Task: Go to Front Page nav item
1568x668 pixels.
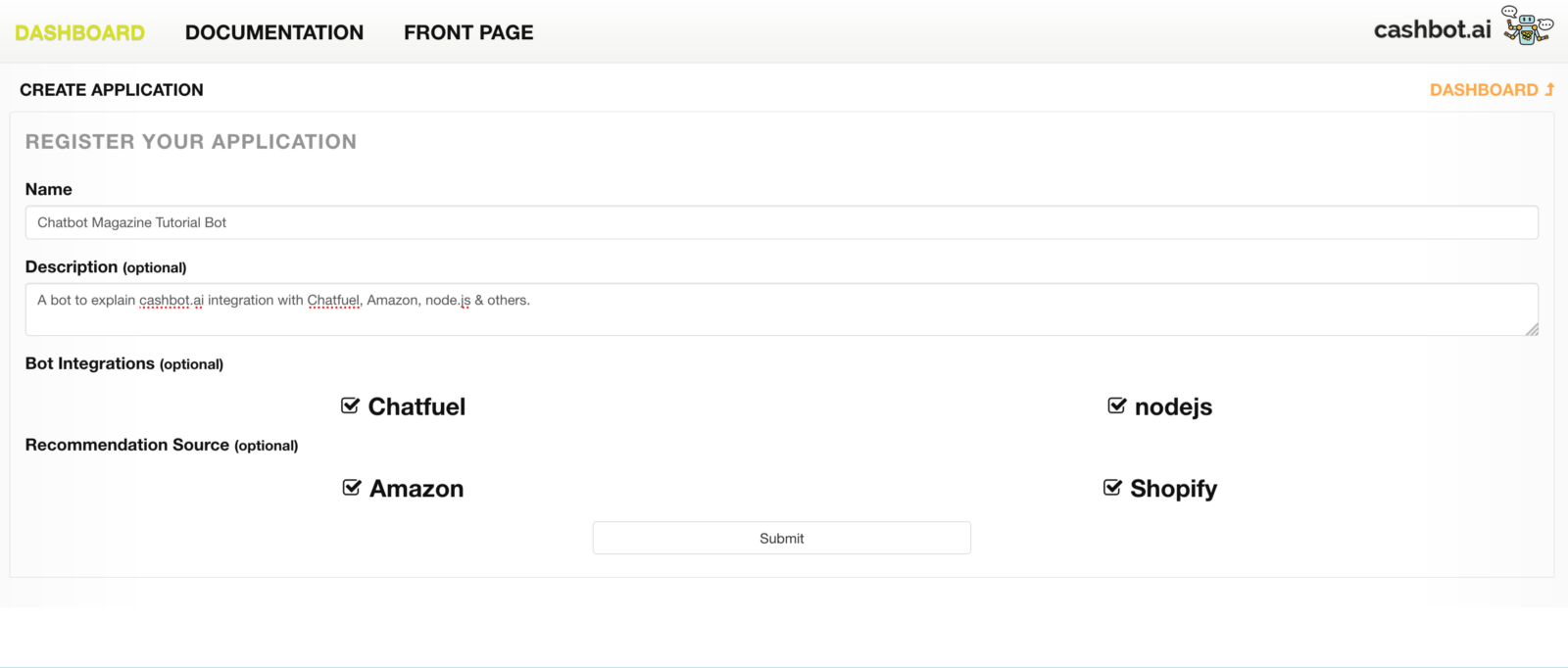Action: point(468,32)
